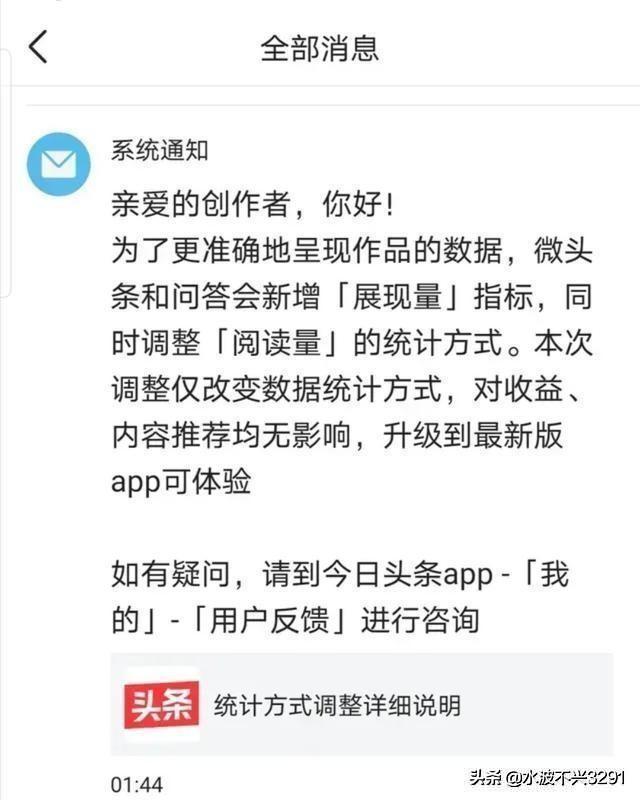The image size is (640, 800).
Task: Open 统计方式调整详细说明 link card
Action: (362, 704)
